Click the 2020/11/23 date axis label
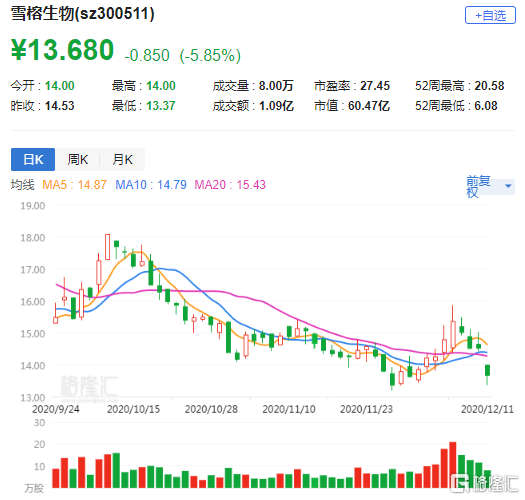The width and height of the screenshot is (525, 500). 366,409
